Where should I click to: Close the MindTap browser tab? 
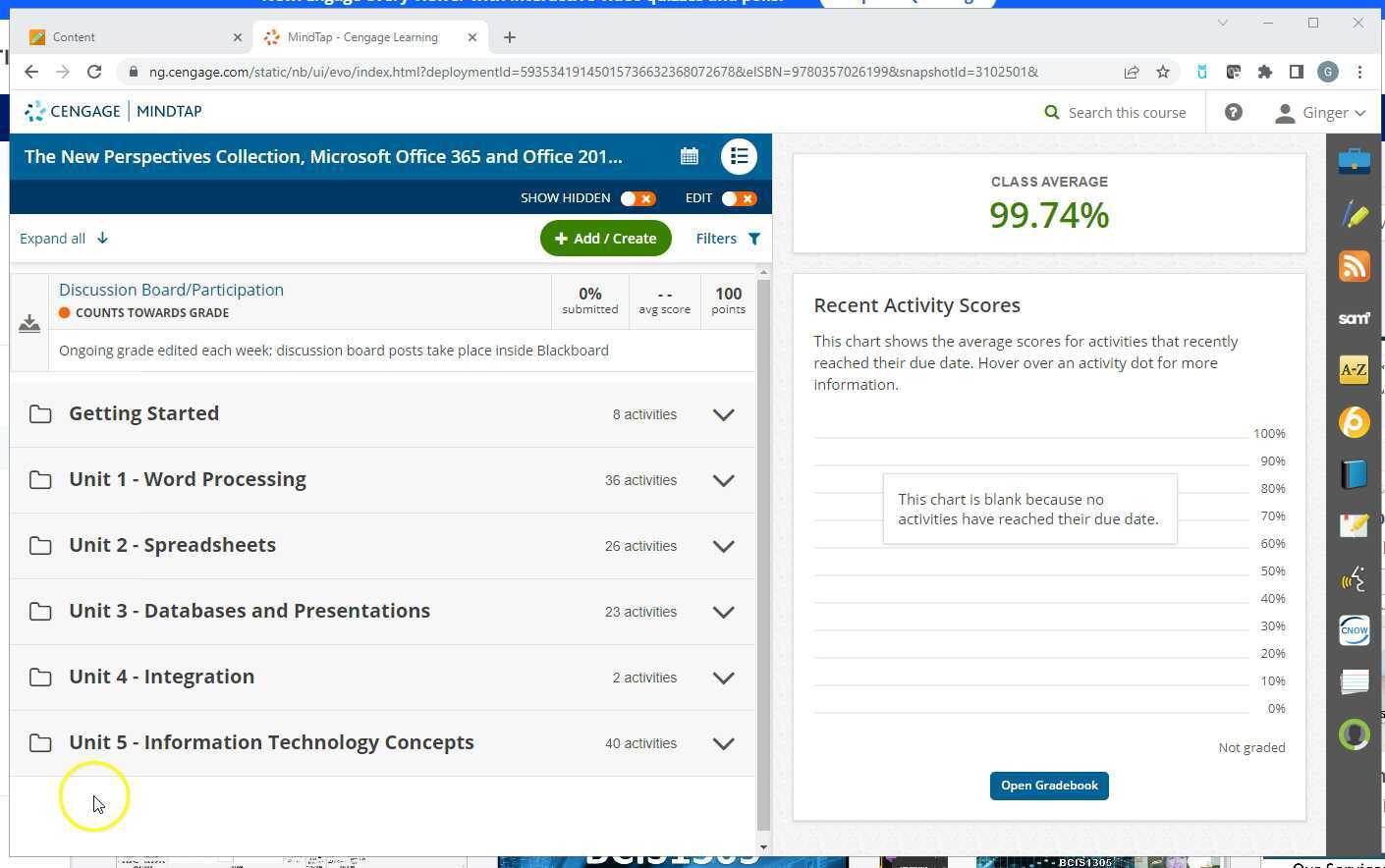pyautogui.click(x=472, y=37)
